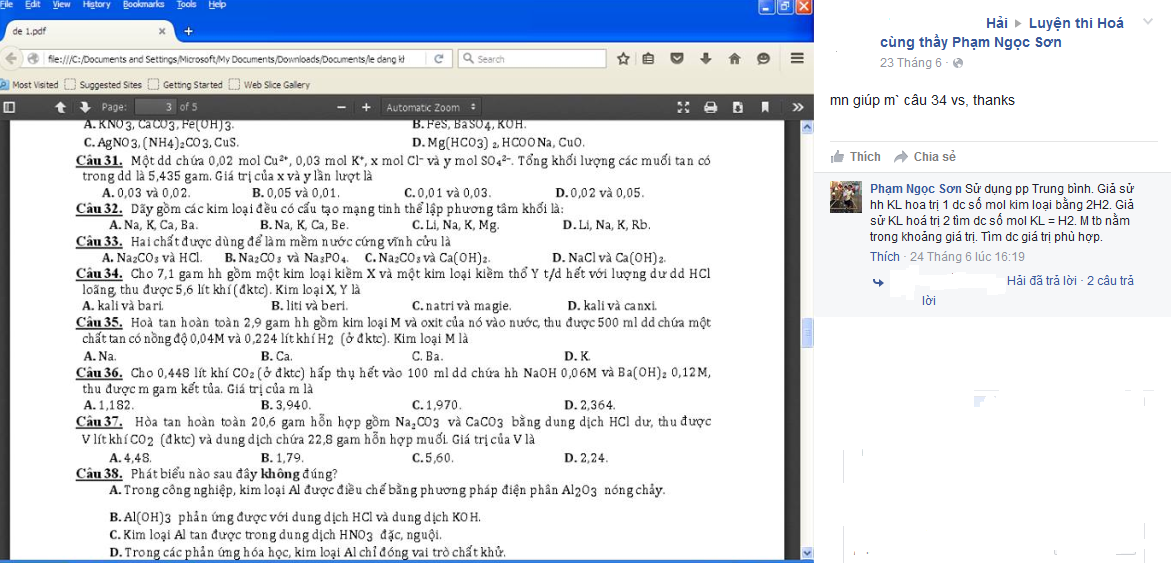Open the Firefox hamburger menu
This screenshot has width=1171, height=563.
tap(797, 59)
